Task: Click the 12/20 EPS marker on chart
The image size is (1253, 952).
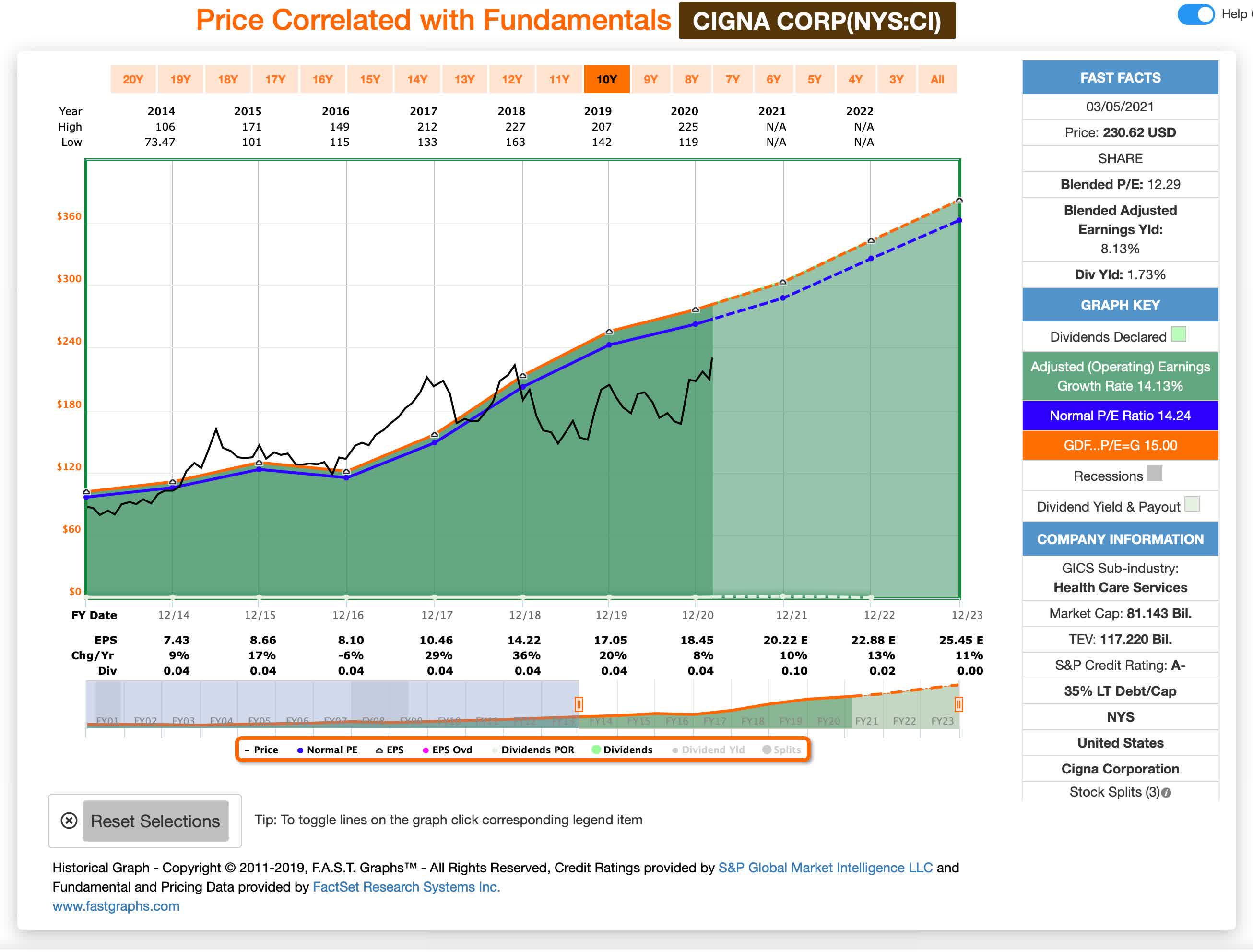Action: pos(696,310)
